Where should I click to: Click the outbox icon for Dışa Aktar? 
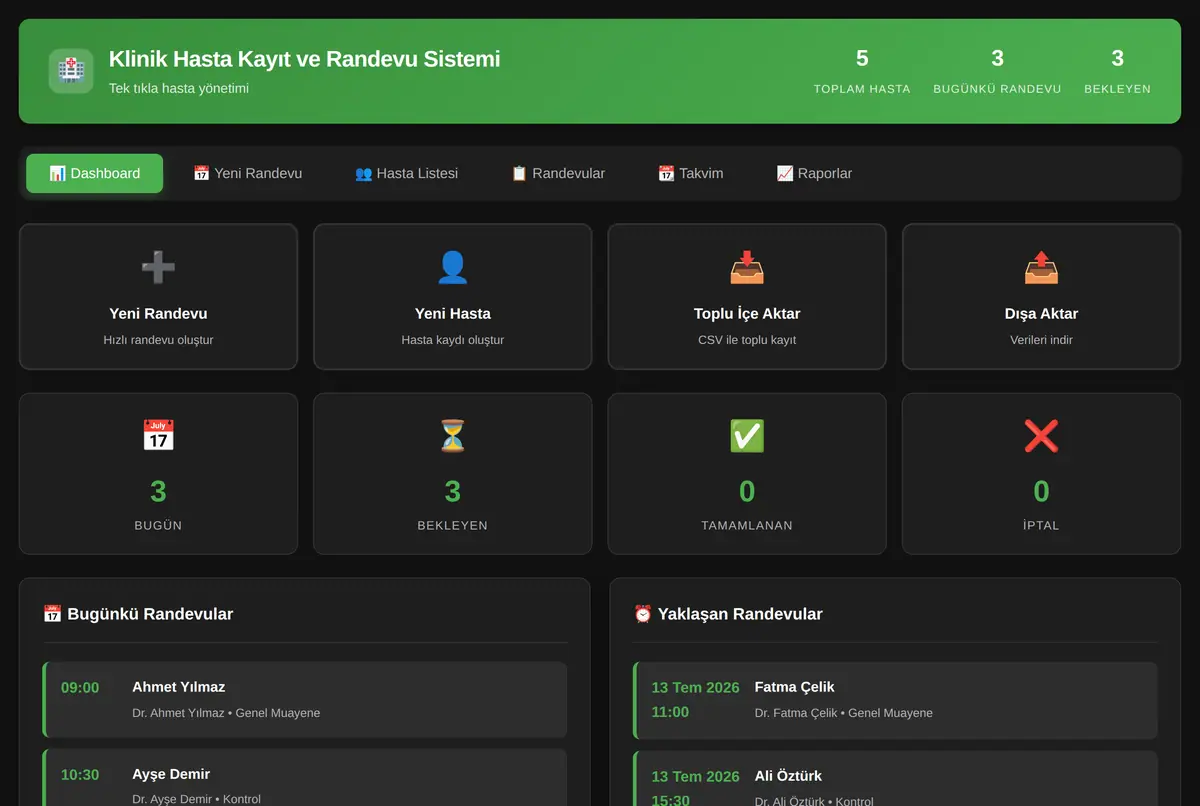1041,267
